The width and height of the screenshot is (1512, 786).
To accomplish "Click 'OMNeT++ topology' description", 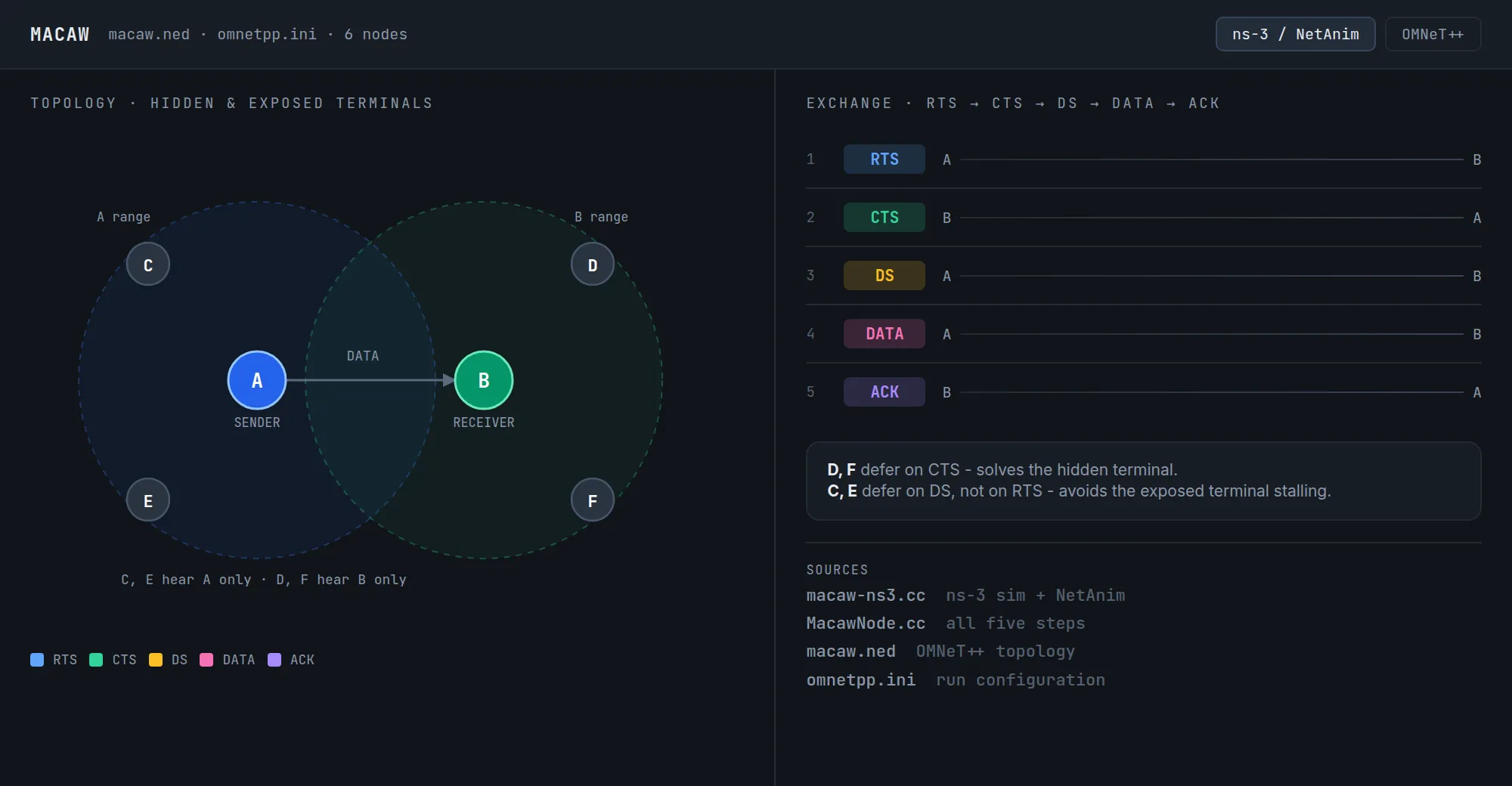I will [995, 651].
